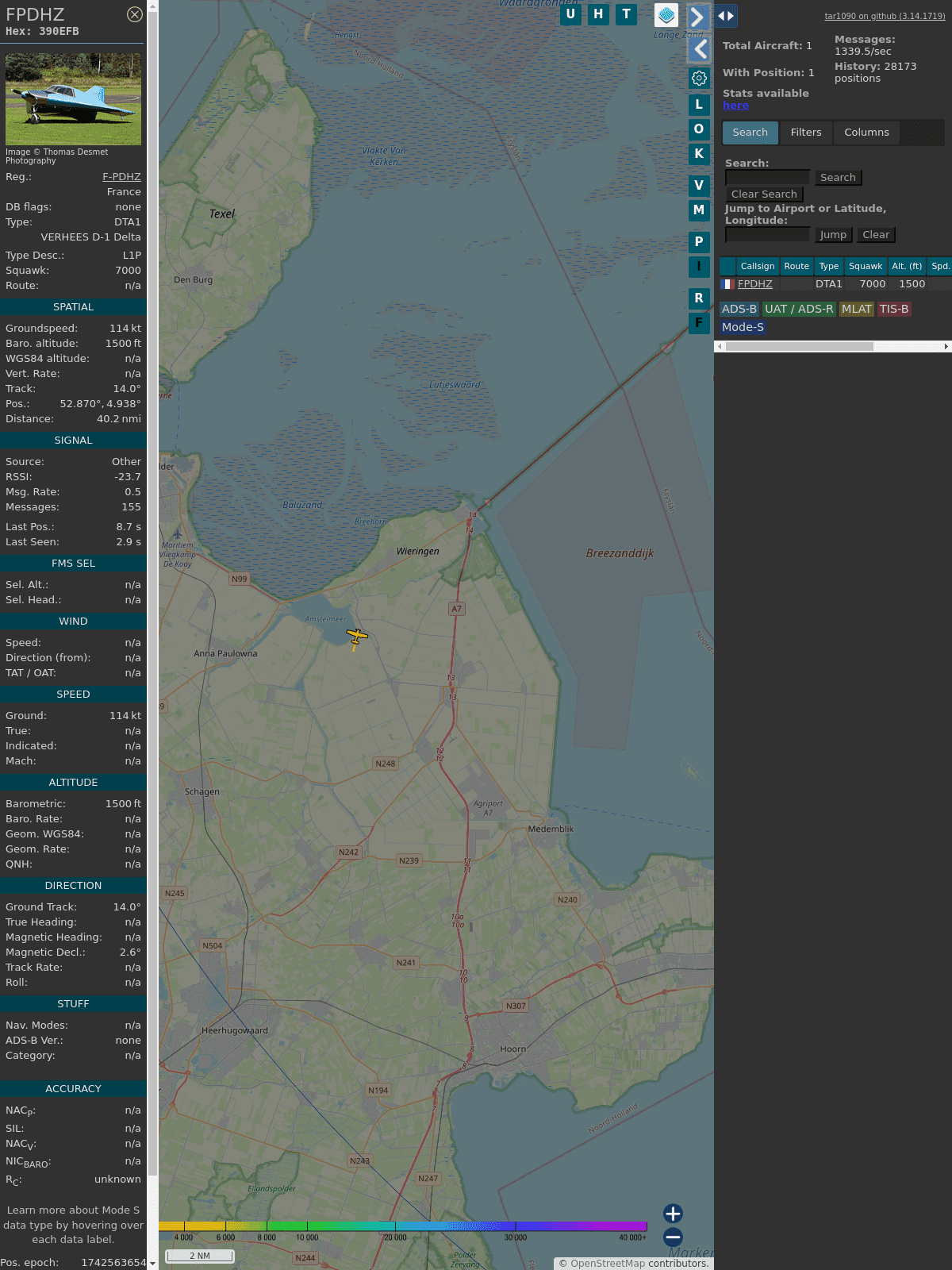Image resolution: width=952 pixels, height=1270 pixels.
Task: Click the ADS-B legend label
Action: point(739,310)
